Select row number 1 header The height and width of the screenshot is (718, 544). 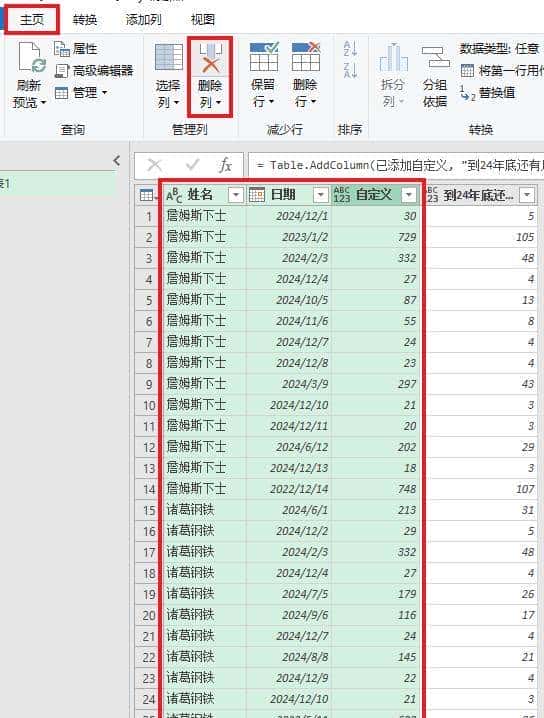[x=149, y=216]
